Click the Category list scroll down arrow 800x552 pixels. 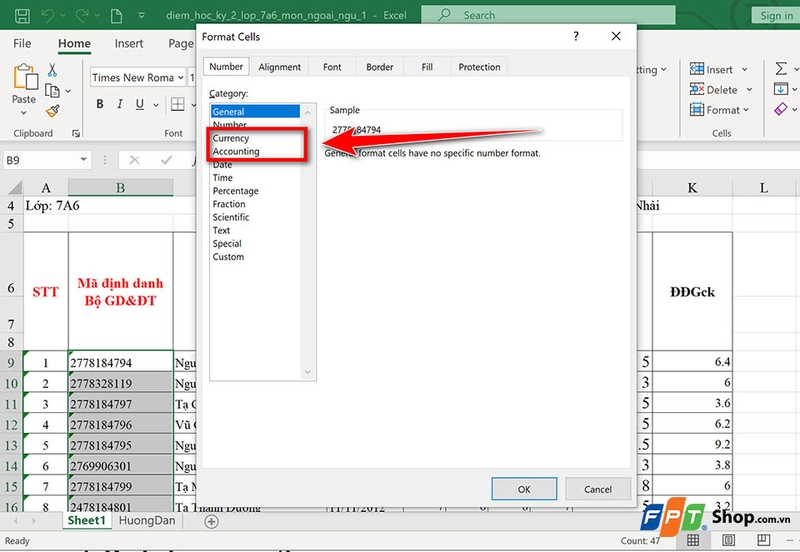(x=308, y=372)
